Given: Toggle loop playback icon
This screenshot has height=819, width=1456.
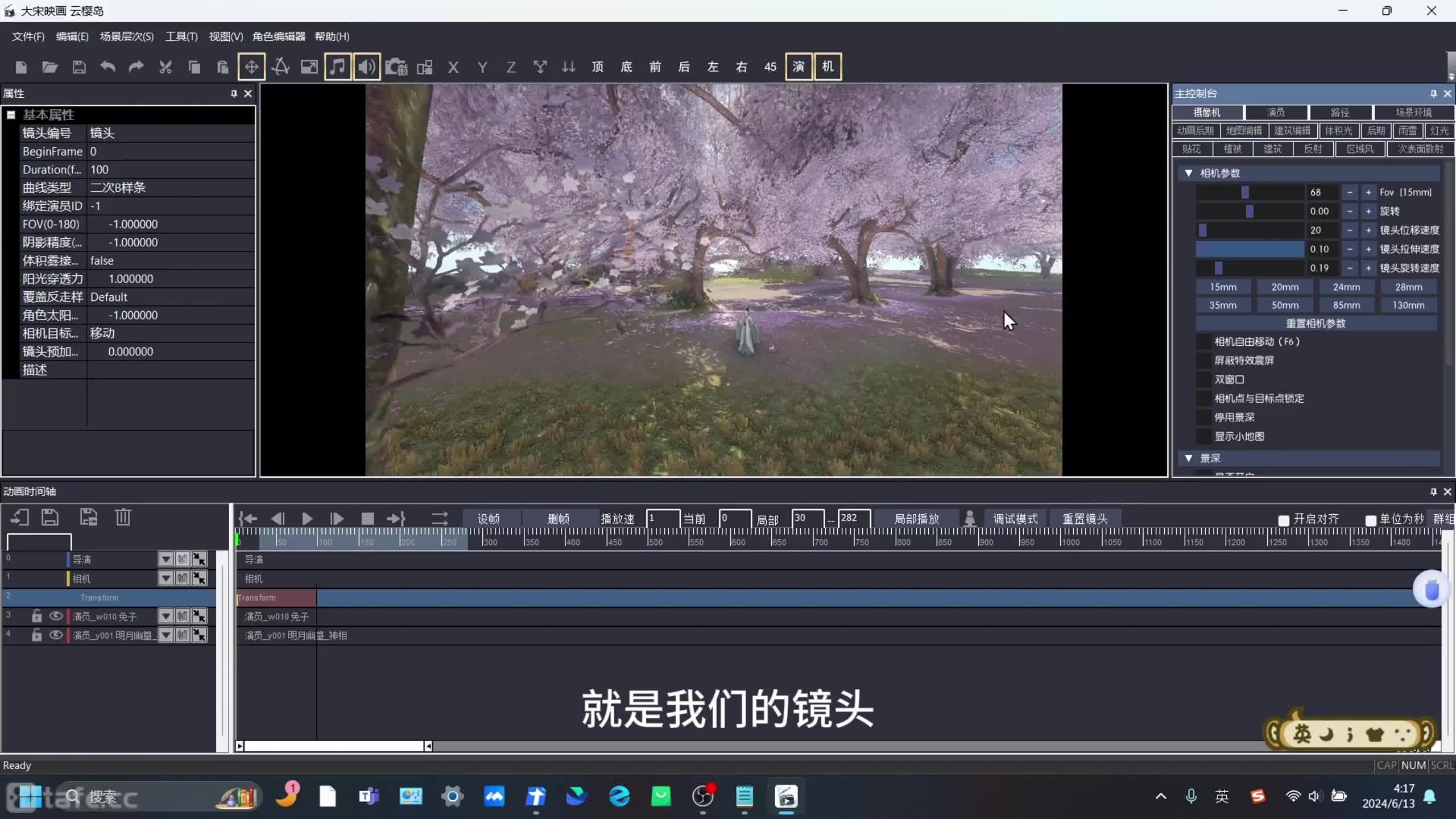Looking at the screenshot, I should pos(440,519).
